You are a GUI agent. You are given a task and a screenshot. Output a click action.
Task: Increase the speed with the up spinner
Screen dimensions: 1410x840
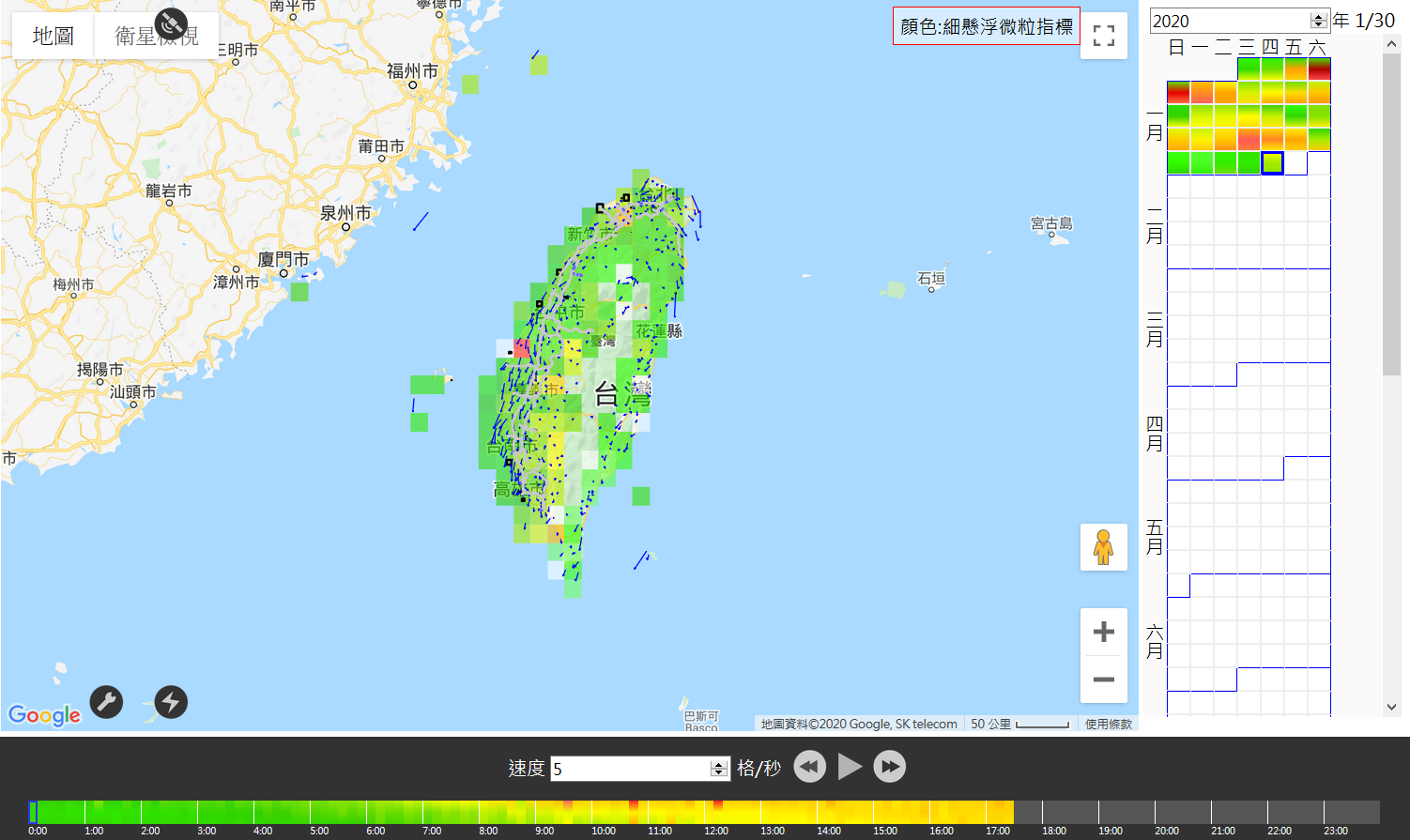719,764
